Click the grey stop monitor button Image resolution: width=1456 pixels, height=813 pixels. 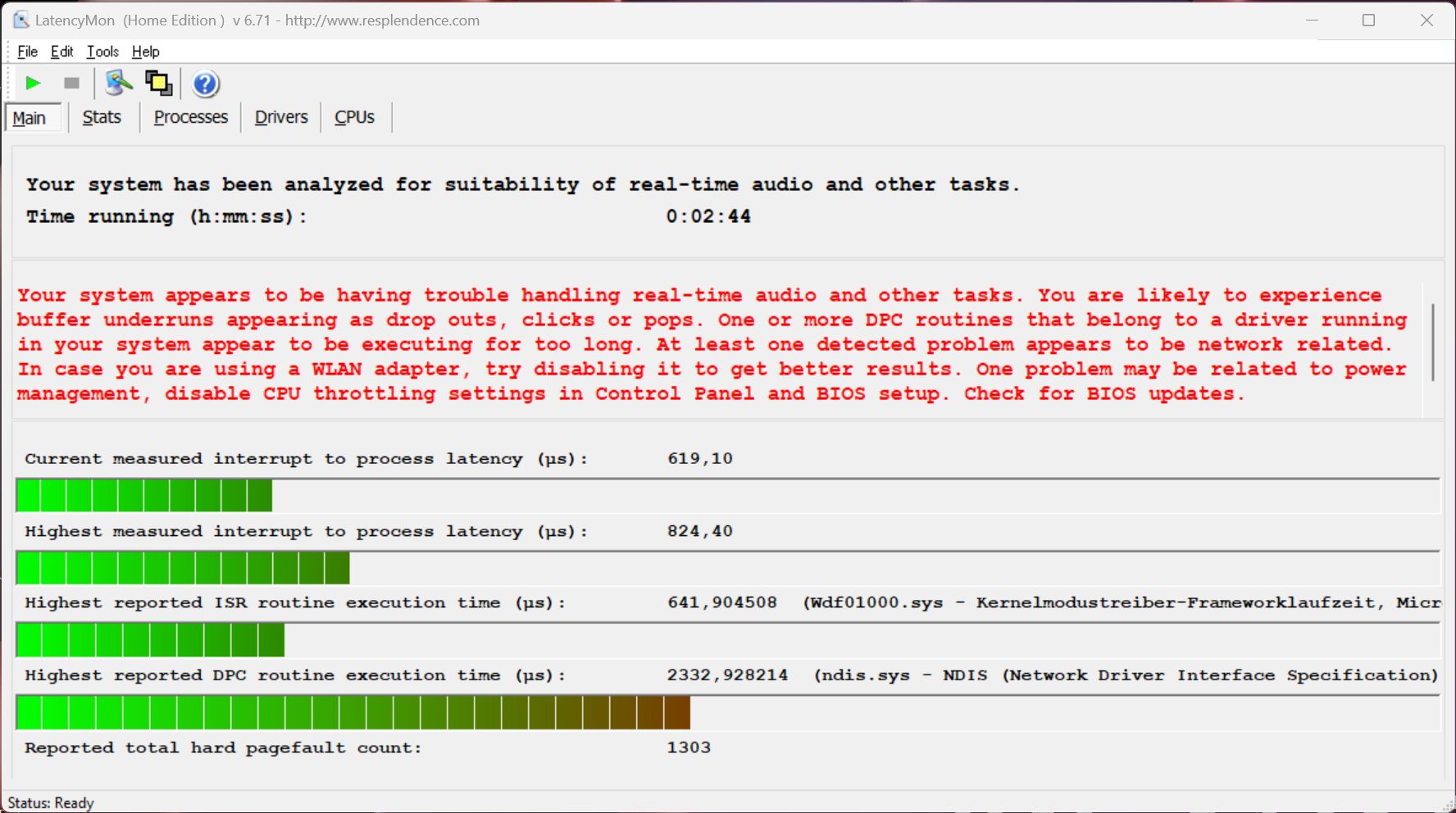pos(71,84)
